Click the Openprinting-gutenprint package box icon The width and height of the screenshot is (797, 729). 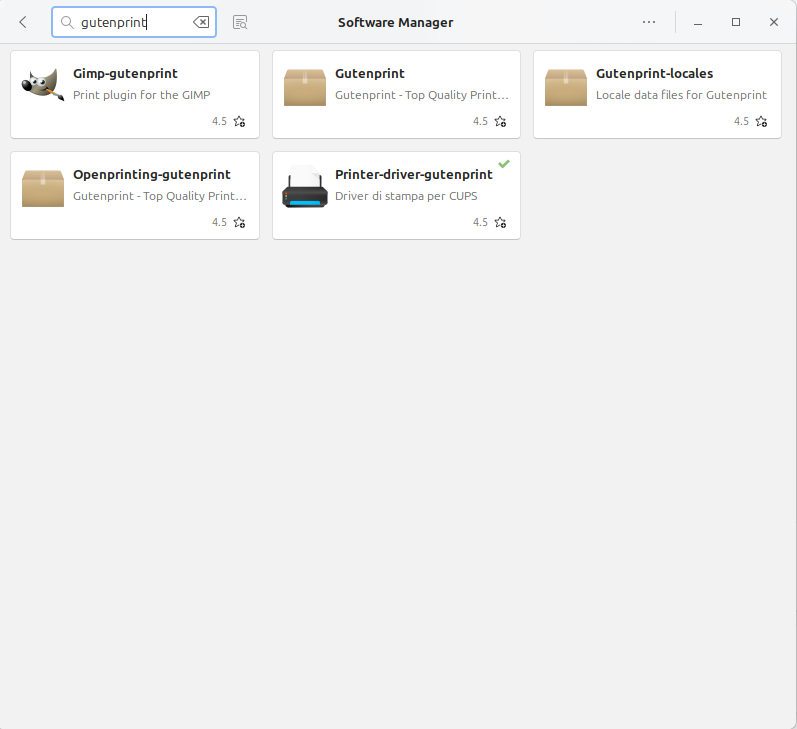point(42,188)
